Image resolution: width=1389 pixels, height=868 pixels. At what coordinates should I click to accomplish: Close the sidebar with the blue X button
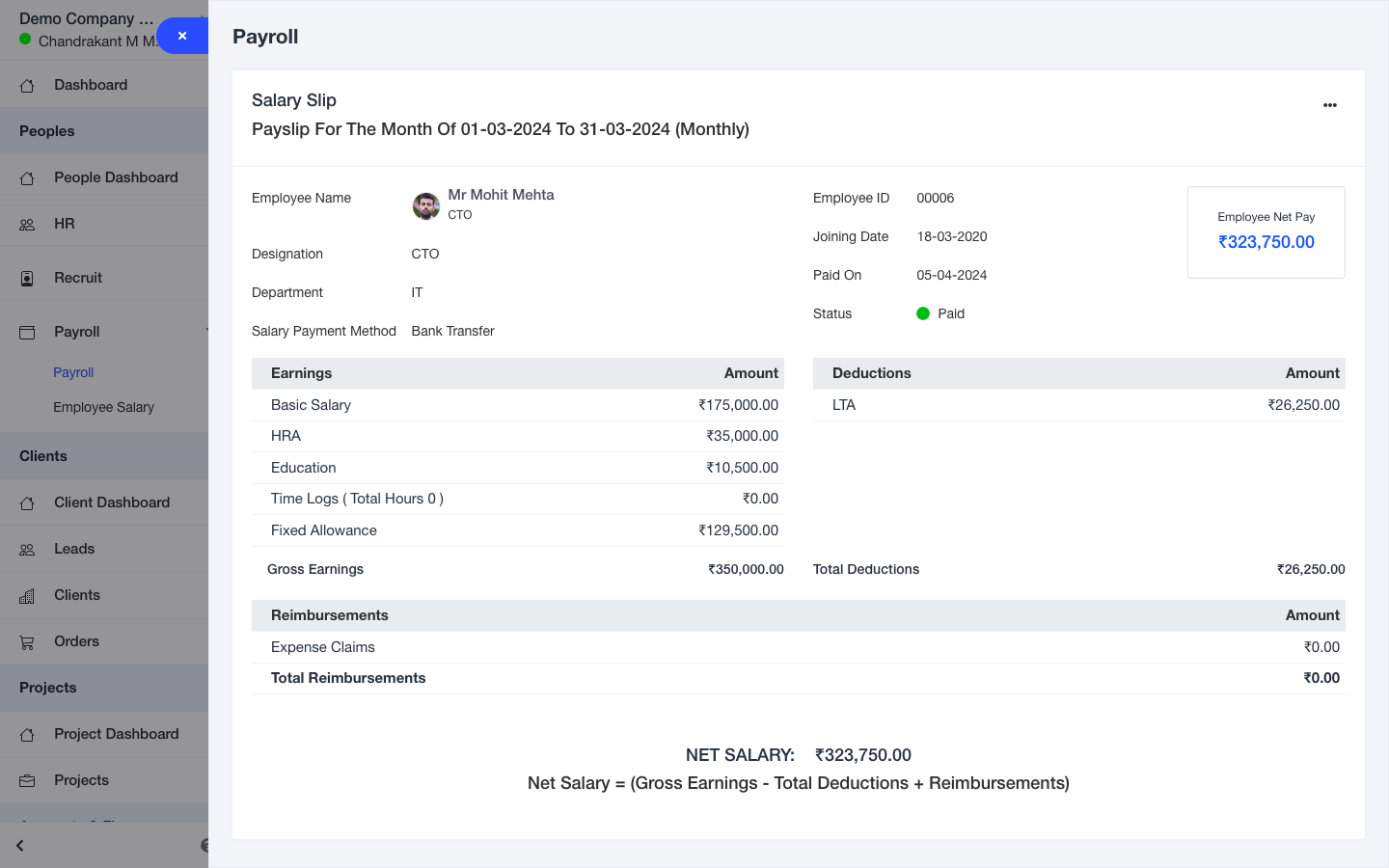[x=181, y=36]
